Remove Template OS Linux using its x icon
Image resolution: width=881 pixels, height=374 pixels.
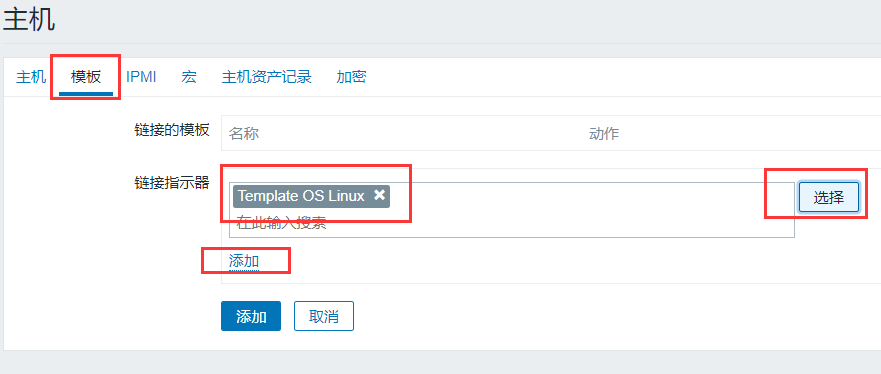[x=380, y=195]
